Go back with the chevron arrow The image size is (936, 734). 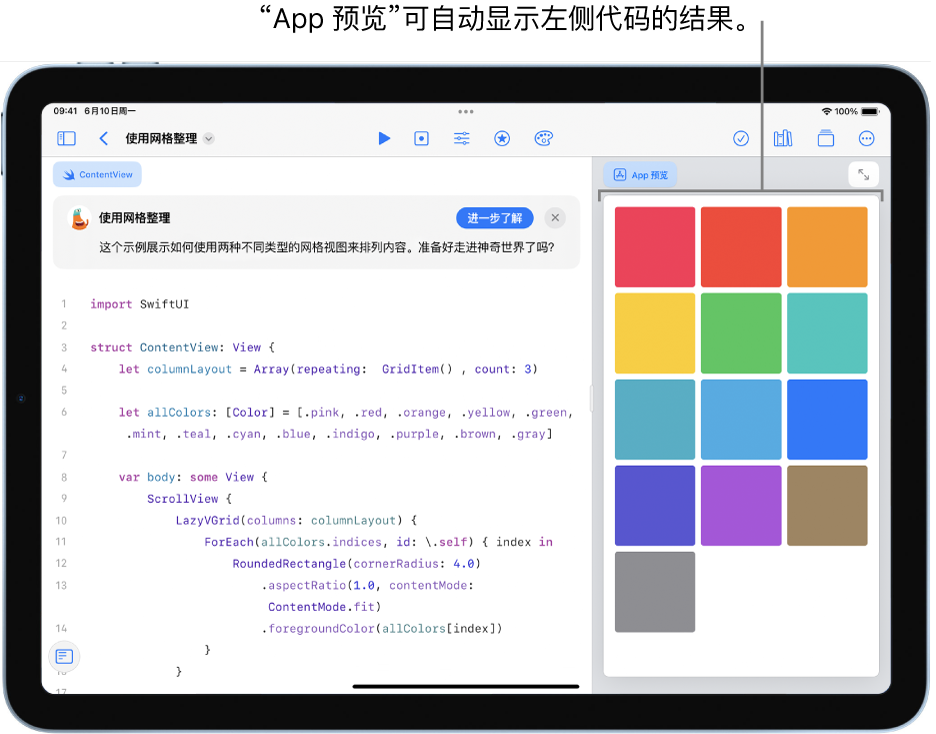tap(103, 139)
